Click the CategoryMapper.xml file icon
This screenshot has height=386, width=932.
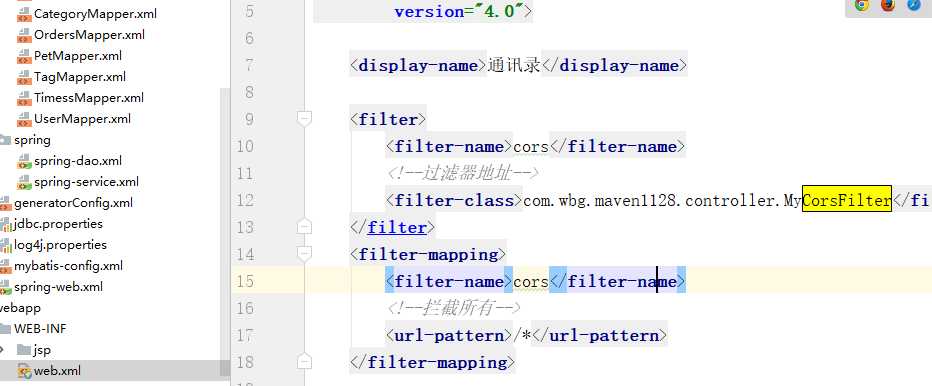coord(24,14)
